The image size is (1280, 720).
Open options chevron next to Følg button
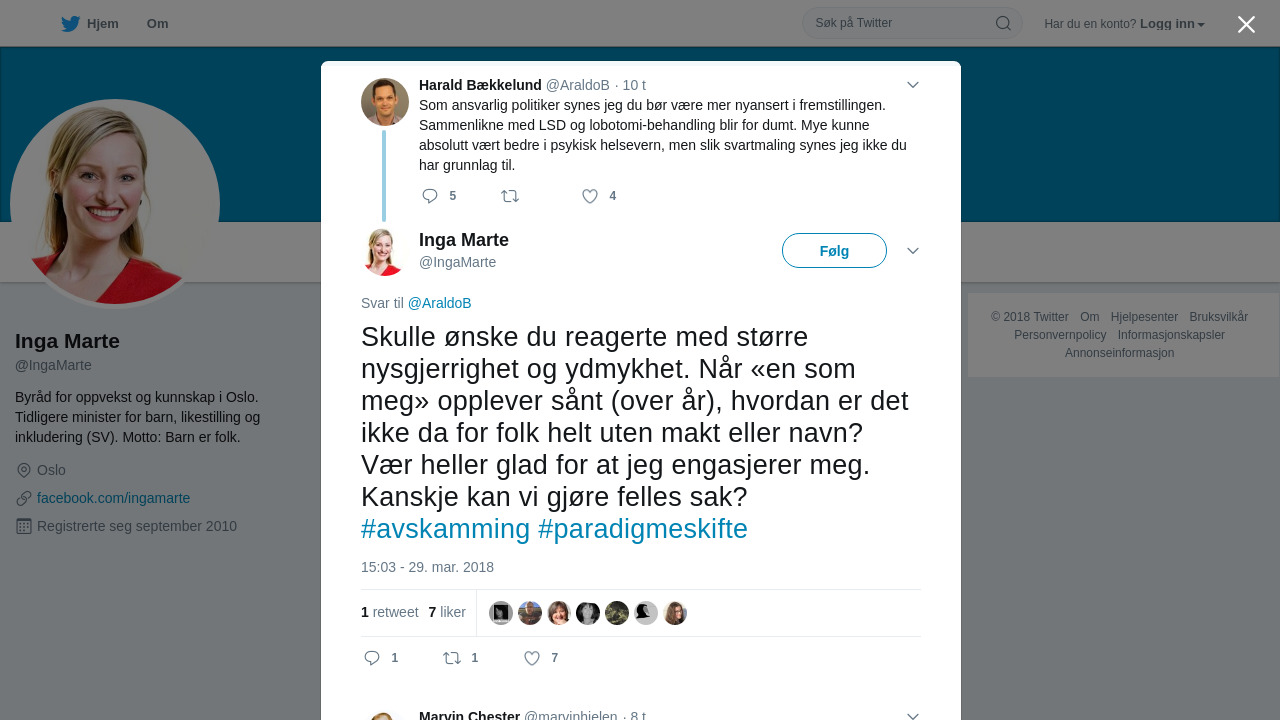click(x=913, y=251)
